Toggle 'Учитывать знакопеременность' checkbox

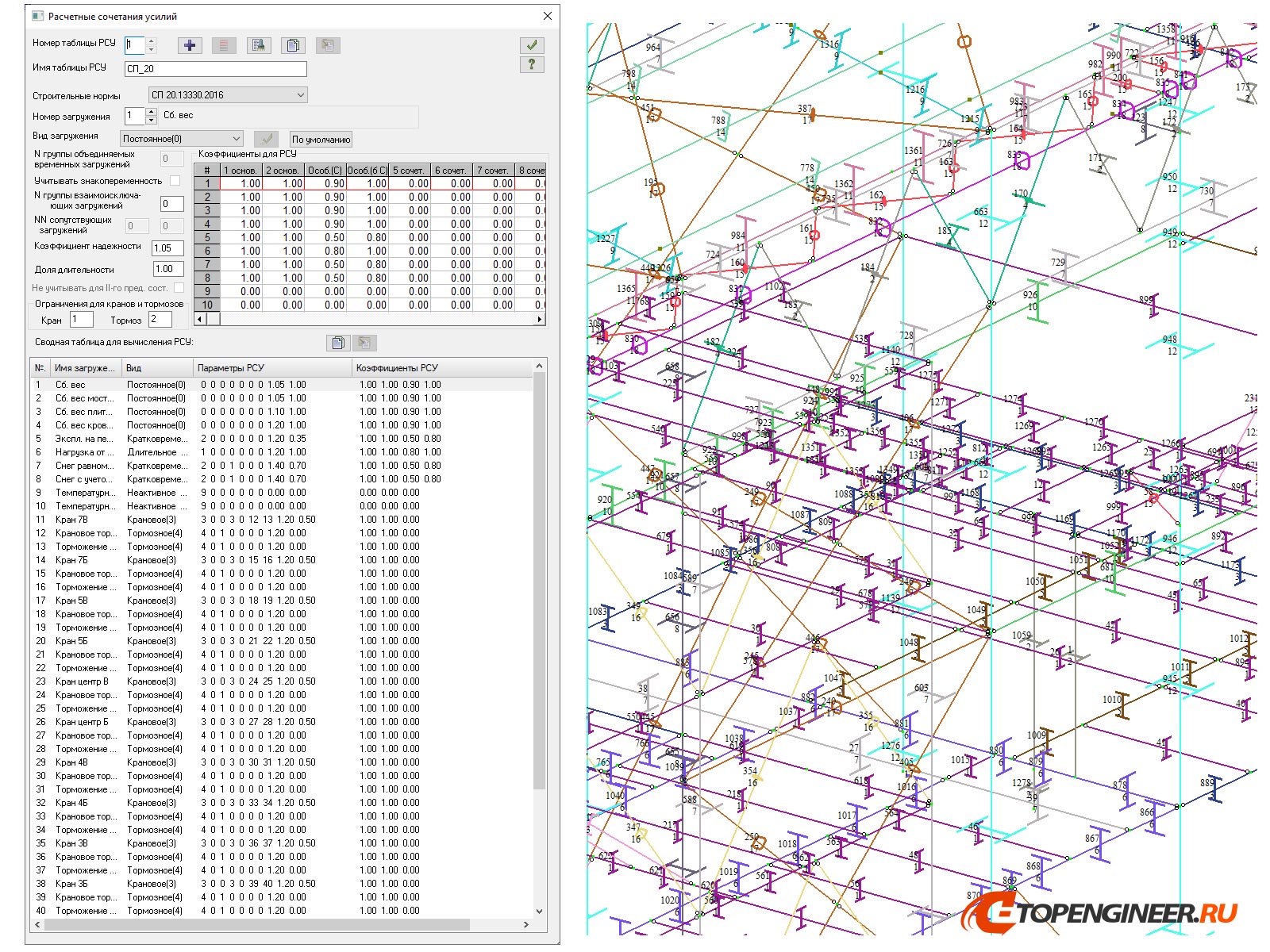[175, 181]
